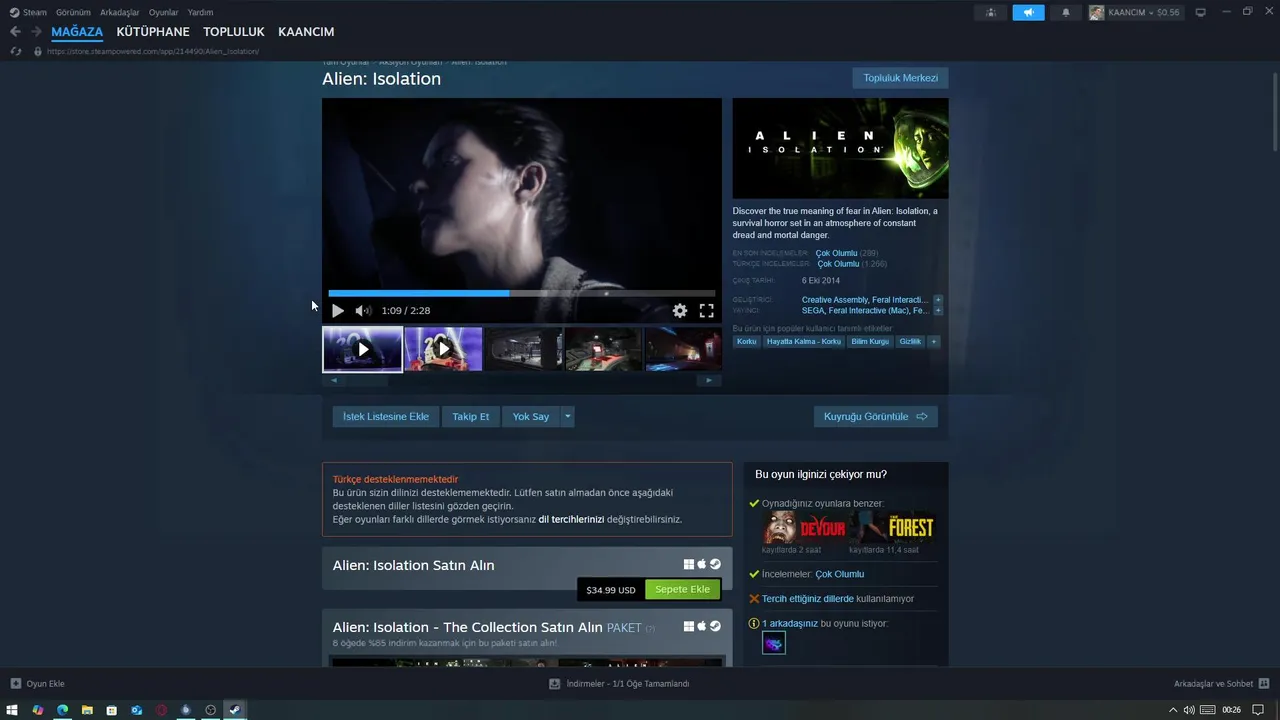Viewport: 1280px width, 720px height.
Task: Open the Görünüm menu
Action: pyautogui.click(x=73, y=12)
